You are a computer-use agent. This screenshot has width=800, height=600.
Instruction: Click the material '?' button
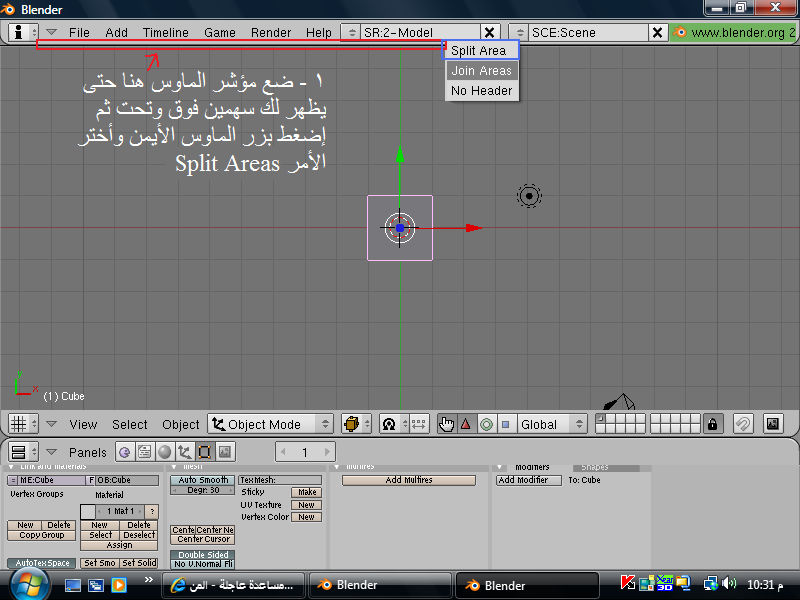pyautogui.click(x=152, y=511)
